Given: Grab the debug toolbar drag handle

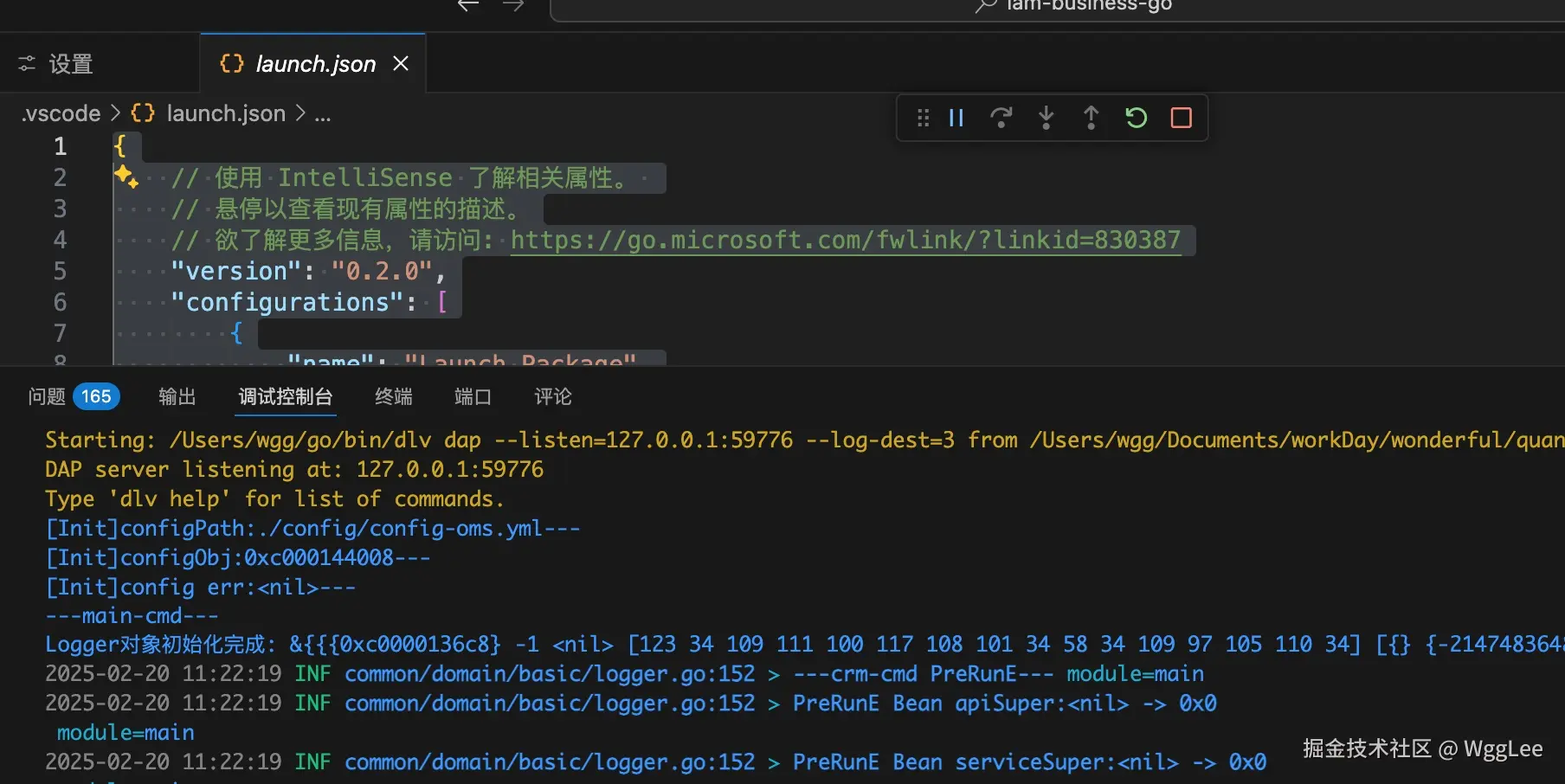Looking at the screenshot, I should [x=924, y=118].
